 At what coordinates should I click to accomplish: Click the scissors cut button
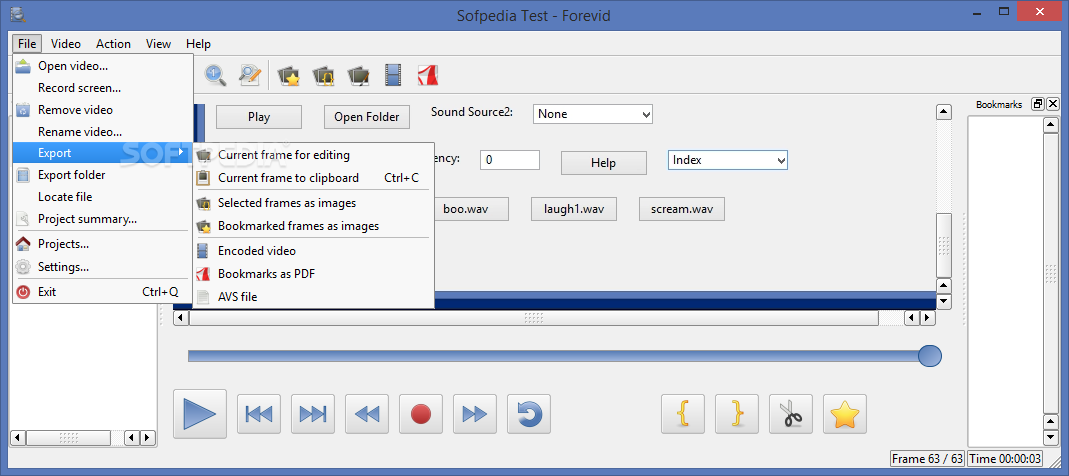791,414
